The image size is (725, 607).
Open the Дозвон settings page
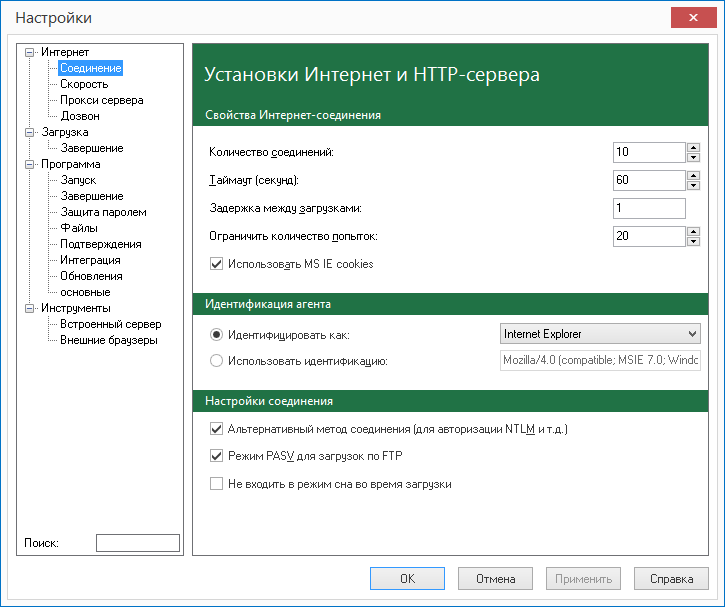pos(80,116)
